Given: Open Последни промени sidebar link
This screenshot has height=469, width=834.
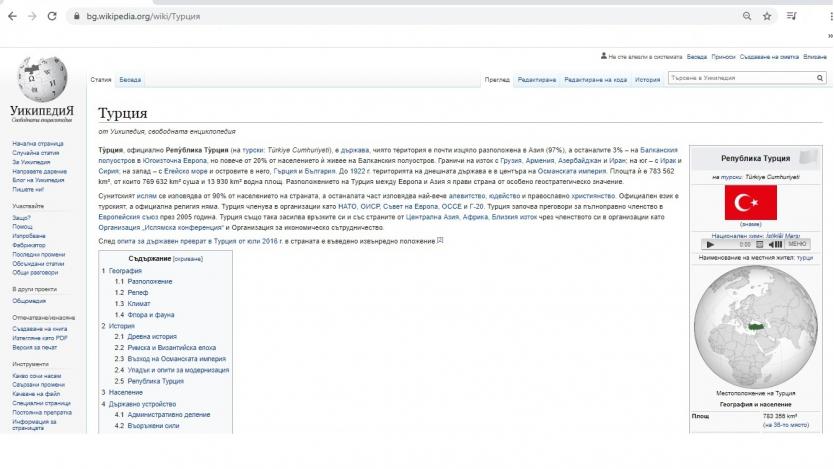Looking at the screenshot, I should (x=38, y=254).
